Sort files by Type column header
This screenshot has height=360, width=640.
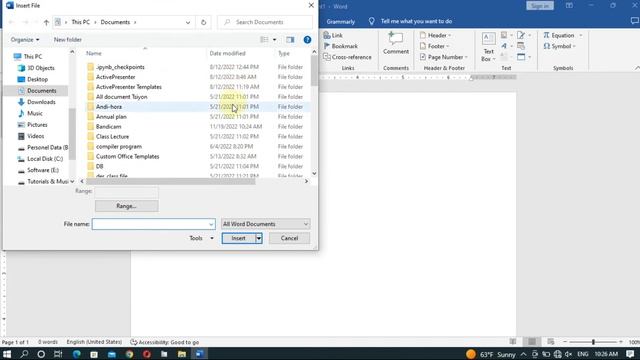(x=284, y=53)
